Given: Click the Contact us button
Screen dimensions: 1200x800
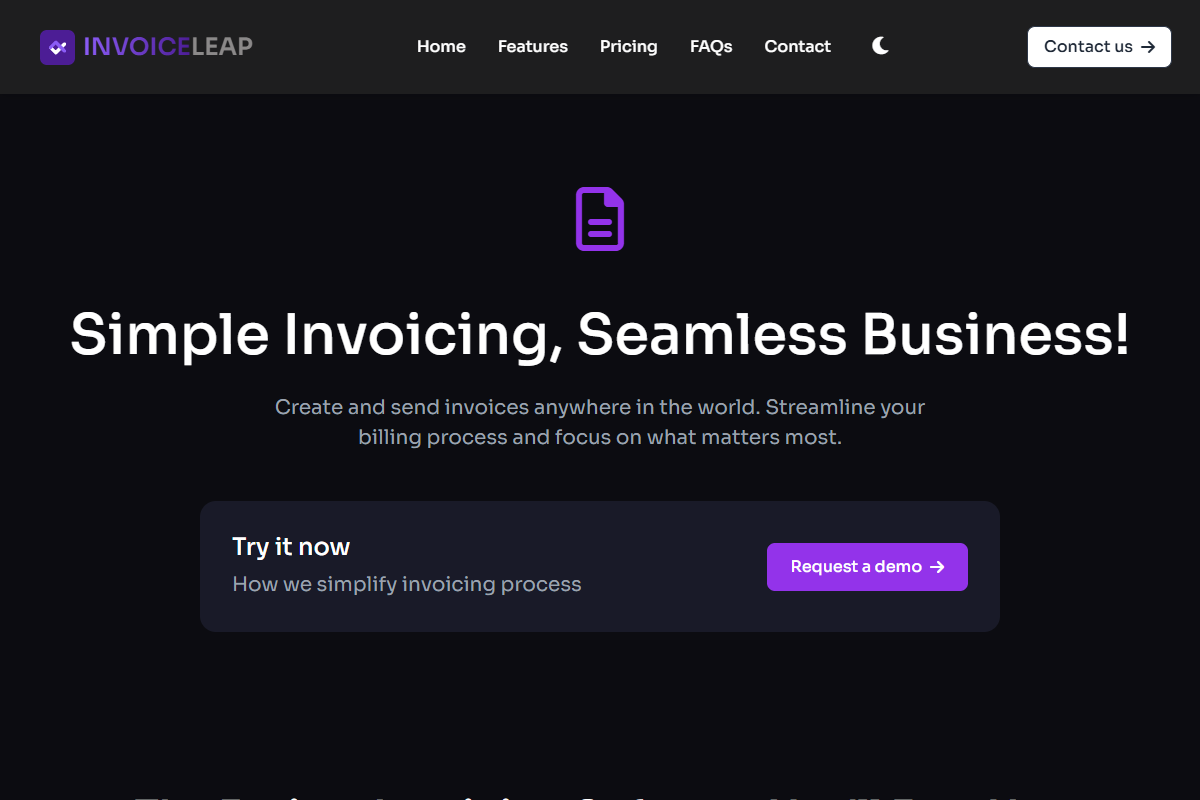Looking at the screenshot, I should point(1099,46).
